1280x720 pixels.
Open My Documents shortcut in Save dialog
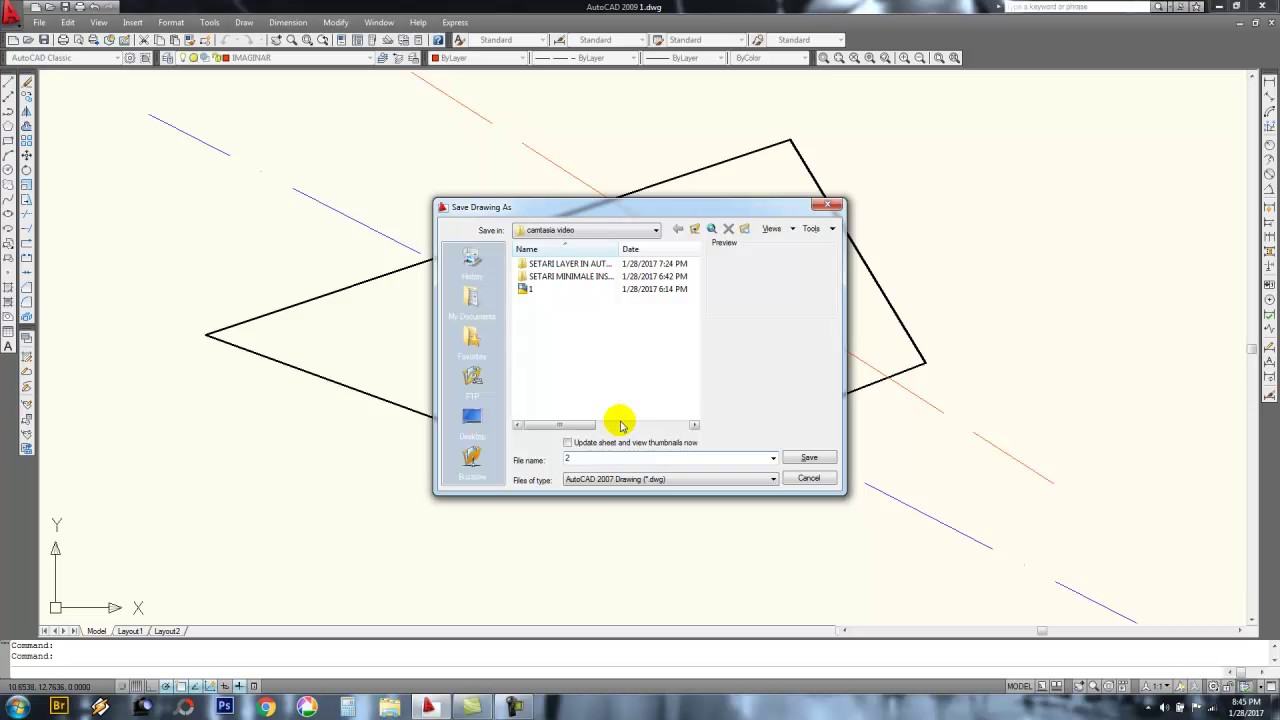[472, 305]
